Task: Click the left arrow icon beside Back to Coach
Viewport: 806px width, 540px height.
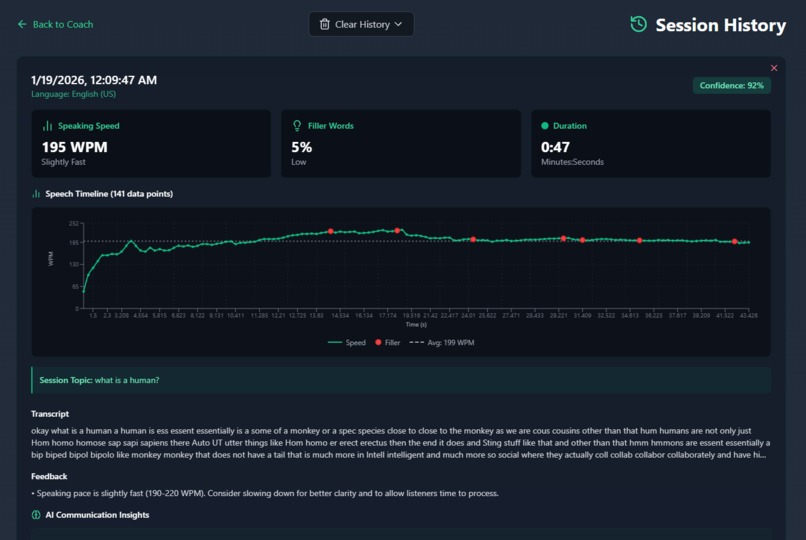Action: tap(22, 24)
